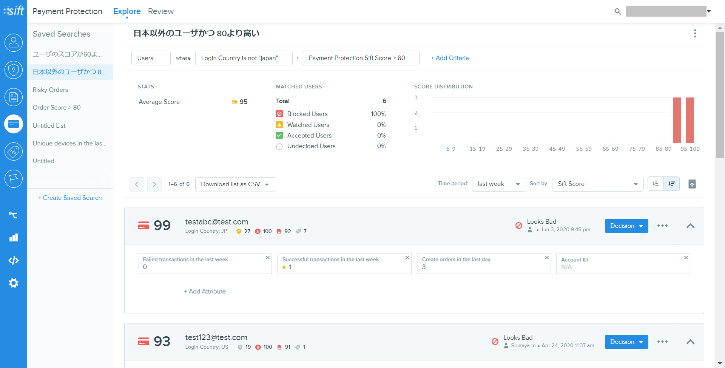Select the 日本以外のユーザかつ saved search
The width and height of the screenshot is (725, 368).
pos(70,72)
